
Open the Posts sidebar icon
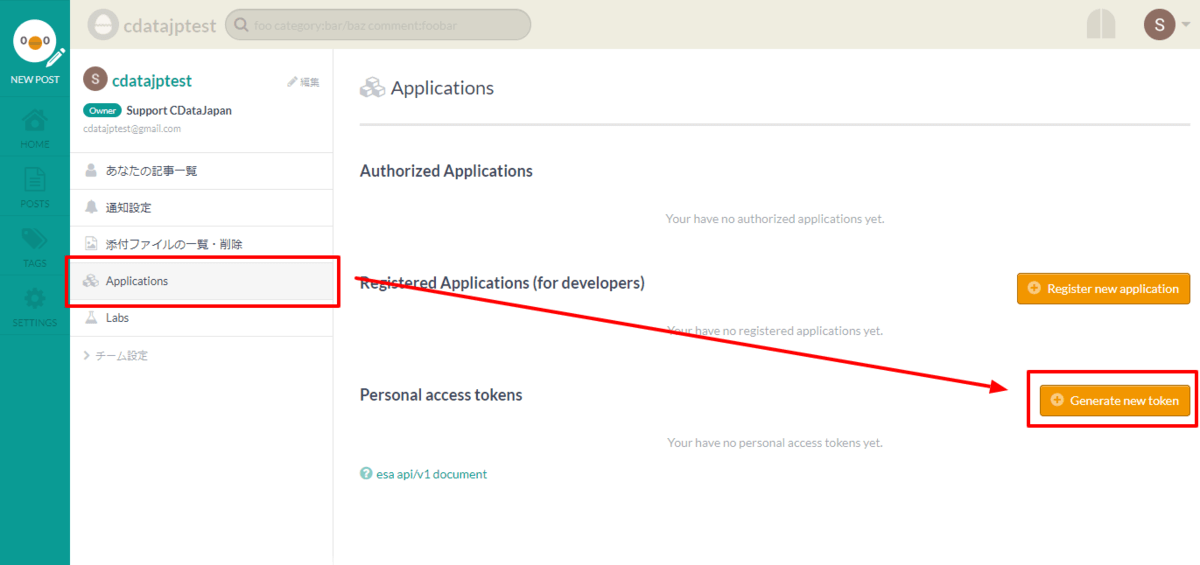point(35,187)
